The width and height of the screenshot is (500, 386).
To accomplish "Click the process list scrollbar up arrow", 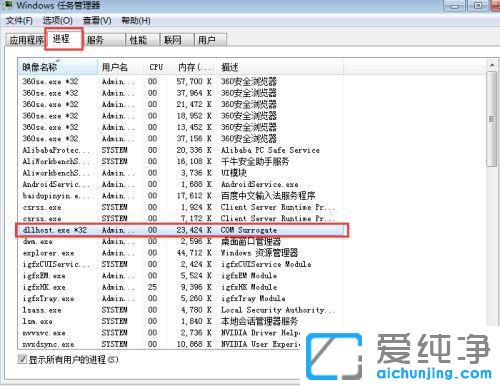I will [x=492, y=66].
